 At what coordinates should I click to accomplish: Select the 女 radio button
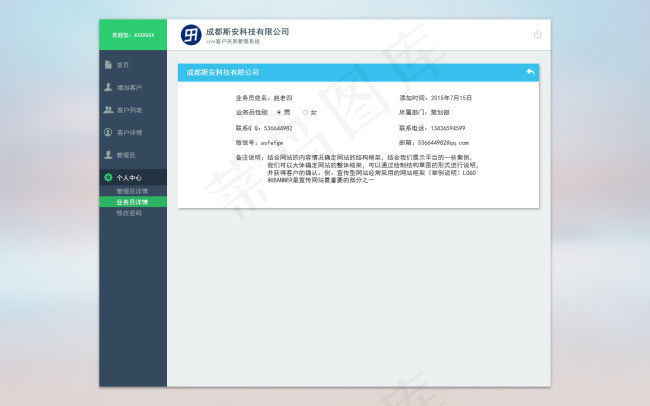[x=306, y=112]
